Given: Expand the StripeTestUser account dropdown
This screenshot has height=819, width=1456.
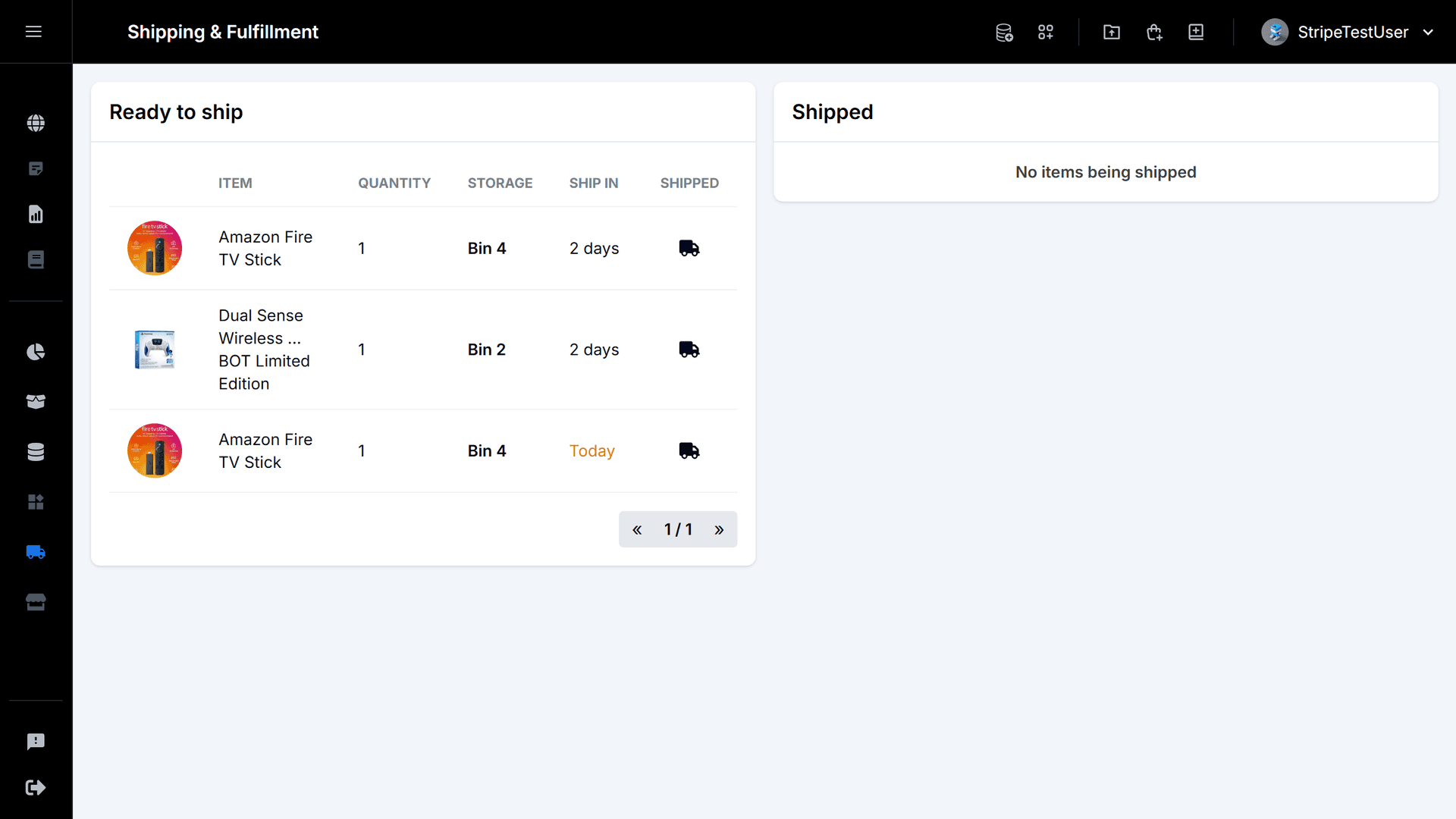Looking at the screenshot, I should point(1429,32).
